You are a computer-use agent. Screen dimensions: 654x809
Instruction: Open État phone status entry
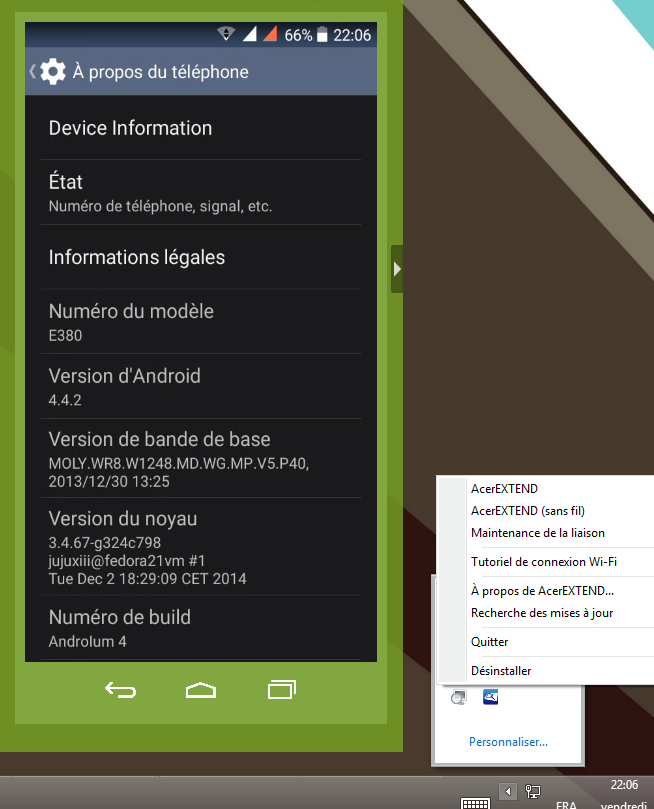[201, 192]
